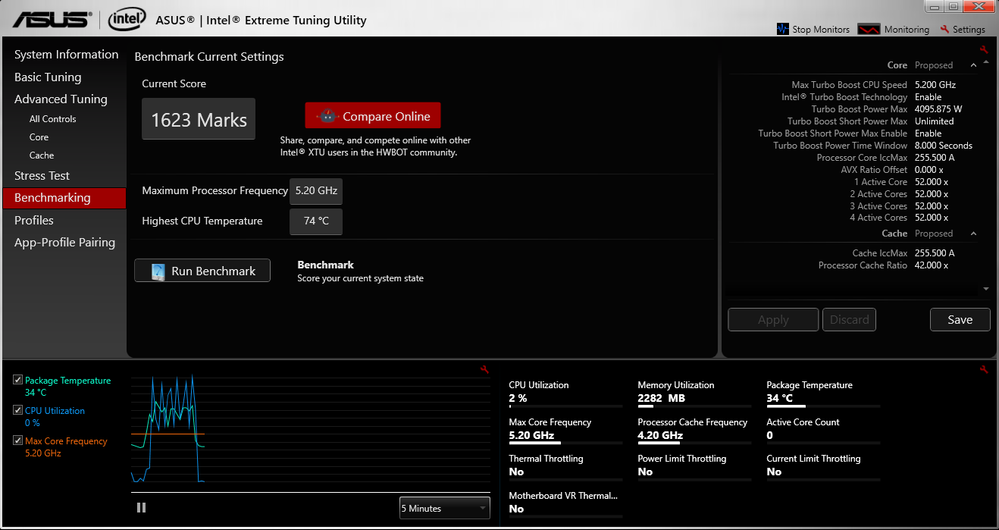This screenshot has width=999, height=530.
Task: Select All Controls under Advanced Tuning
Action: point(52,119)
